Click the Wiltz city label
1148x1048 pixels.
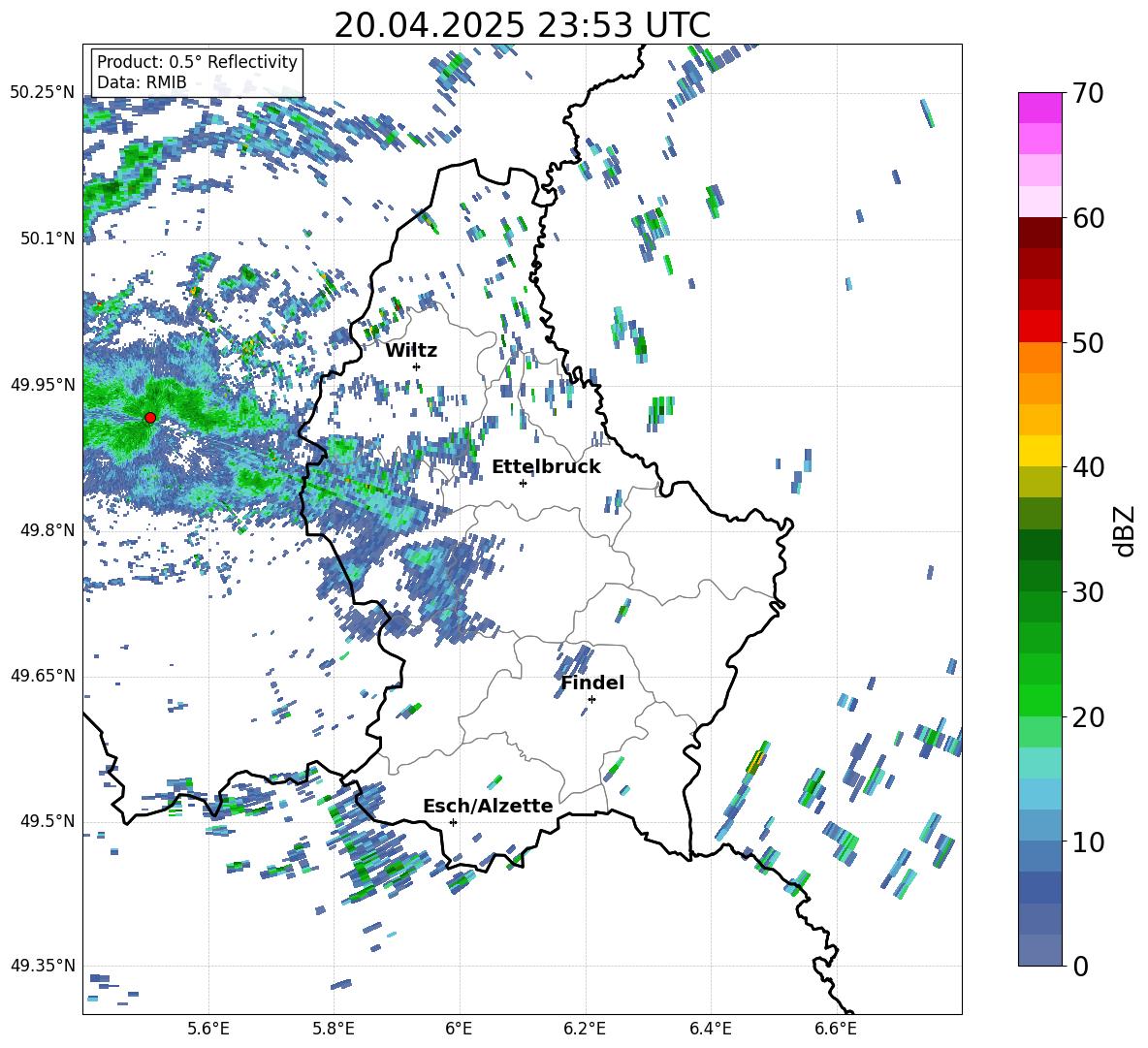[411, 351]
